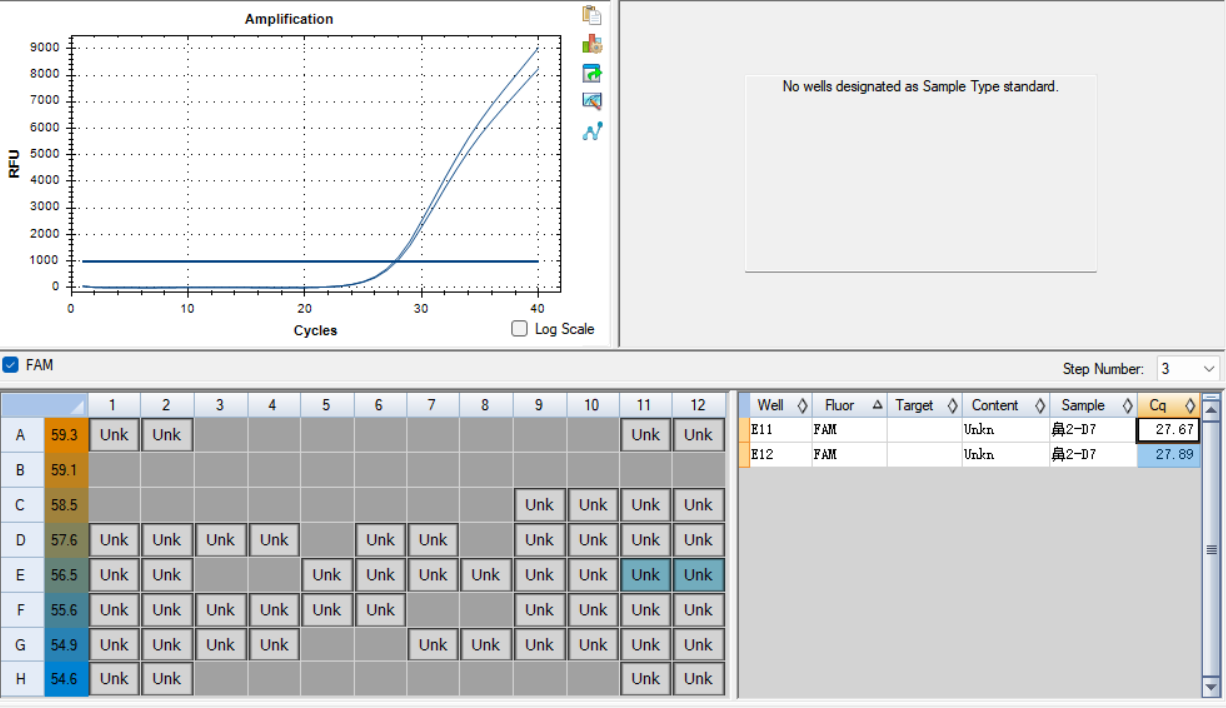Screen dimensions: 1226x708
Task: Select plate column header 6
Action: [379, 405]
